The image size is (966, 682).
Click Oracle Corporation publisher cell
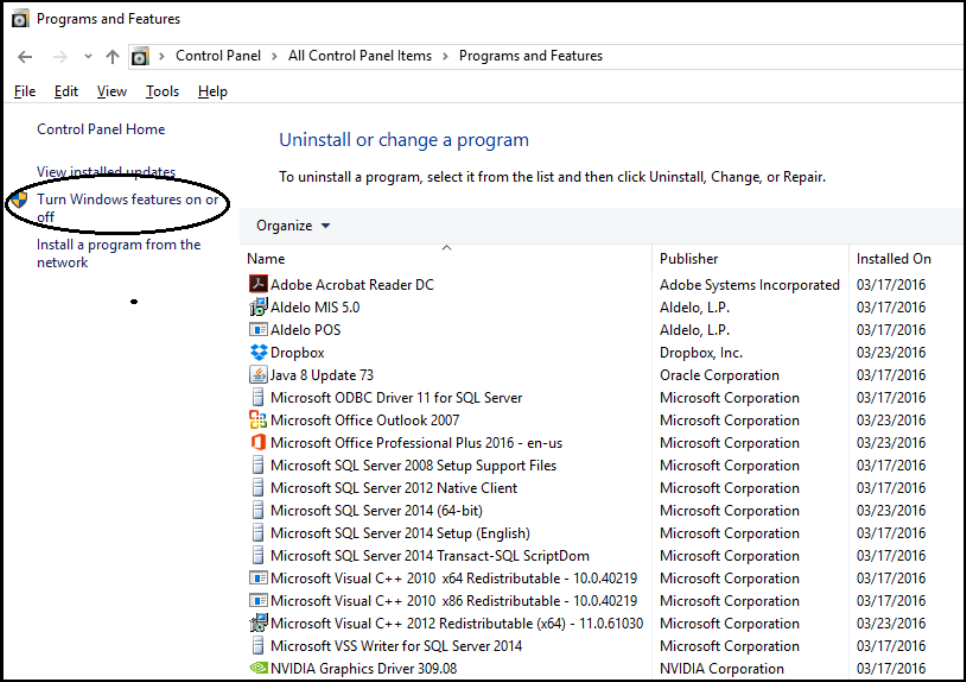719,375
